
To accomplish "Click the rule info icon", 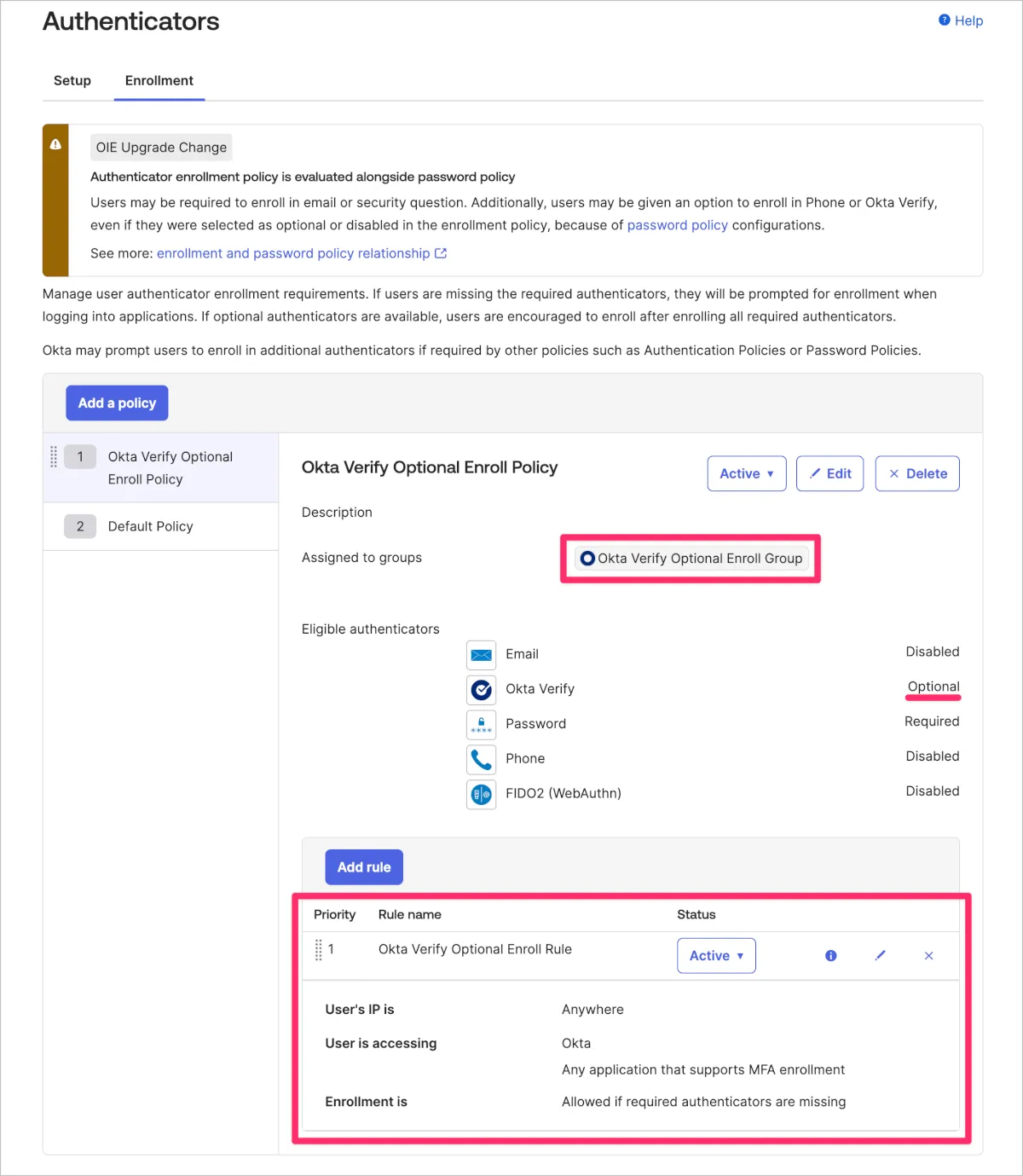I will point(830,956).
